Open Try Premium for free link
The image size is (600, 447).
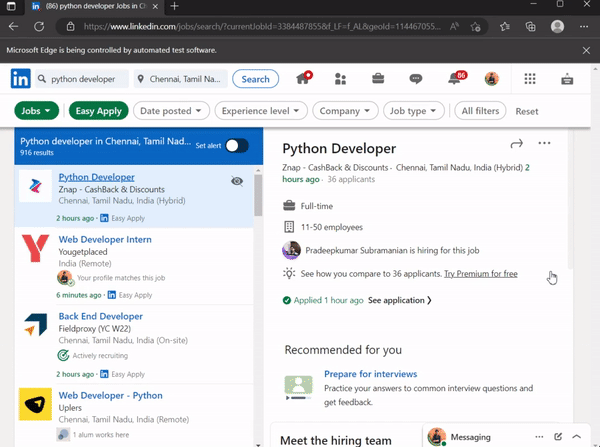[x=481, y=274]
